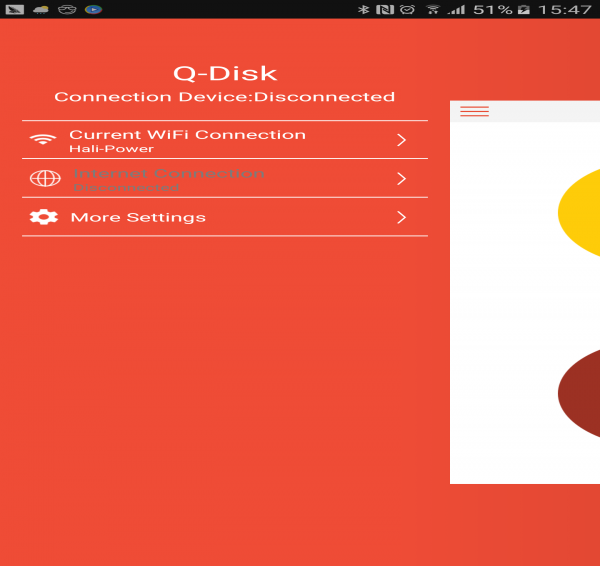Tap the hamburger menu icon
Screen dimensions: 600x566
pos(474,111)
